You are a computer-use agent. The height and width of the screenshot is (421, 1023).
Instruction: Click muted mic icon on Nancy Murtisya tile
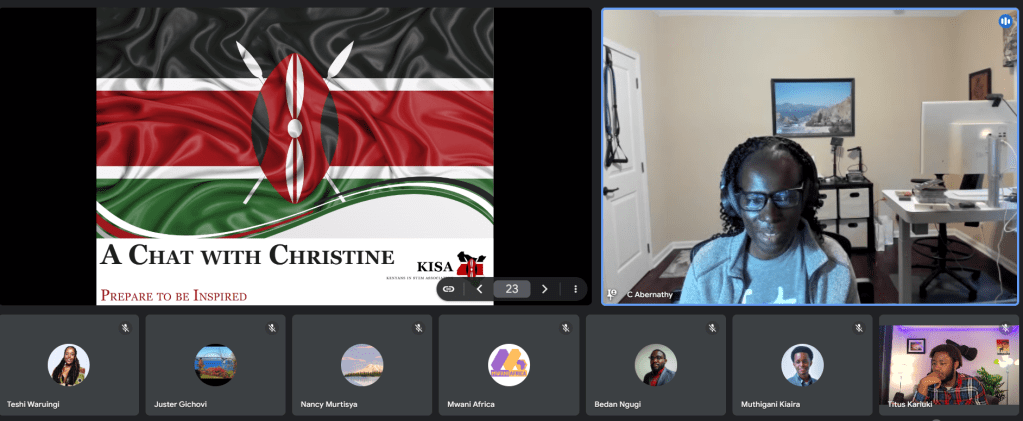[419, 328]
